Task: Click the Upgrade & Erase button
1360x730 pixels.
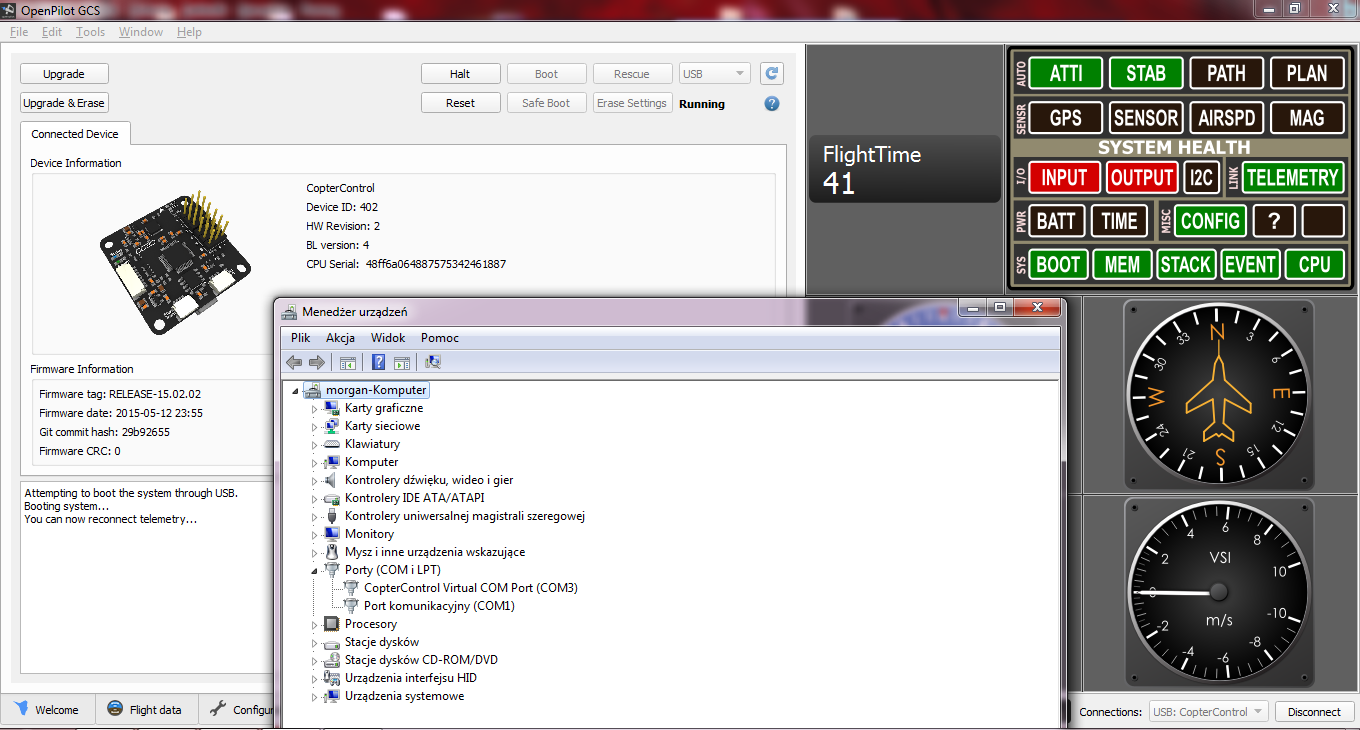Action: (x=64, y=103)
